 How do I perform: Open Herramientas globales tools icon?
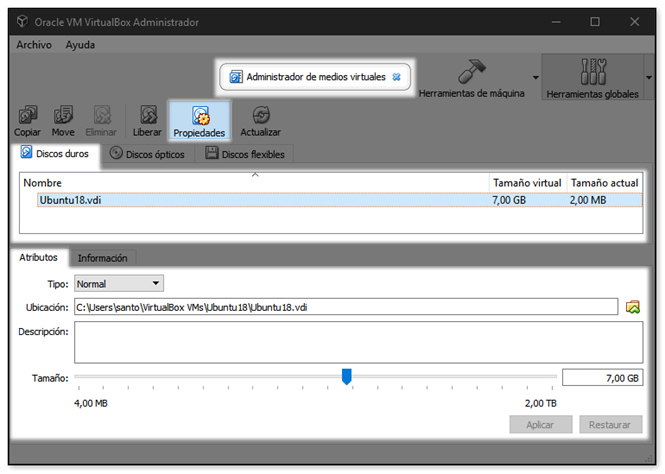(x=593, y=72)
